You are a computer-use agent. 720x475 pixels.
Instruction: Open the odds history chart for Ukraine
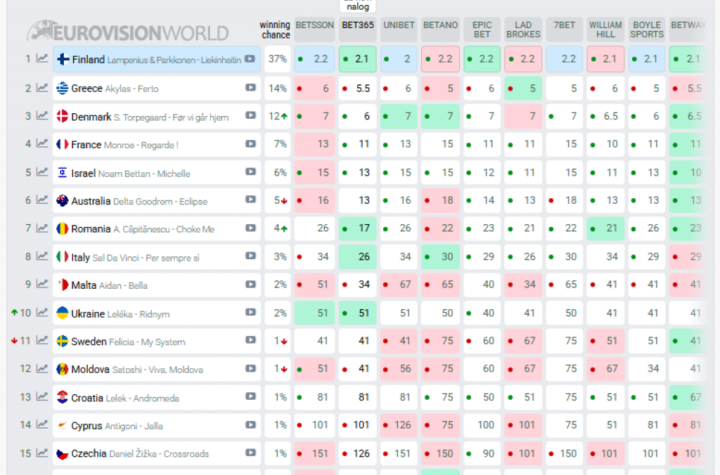[42, 313]
